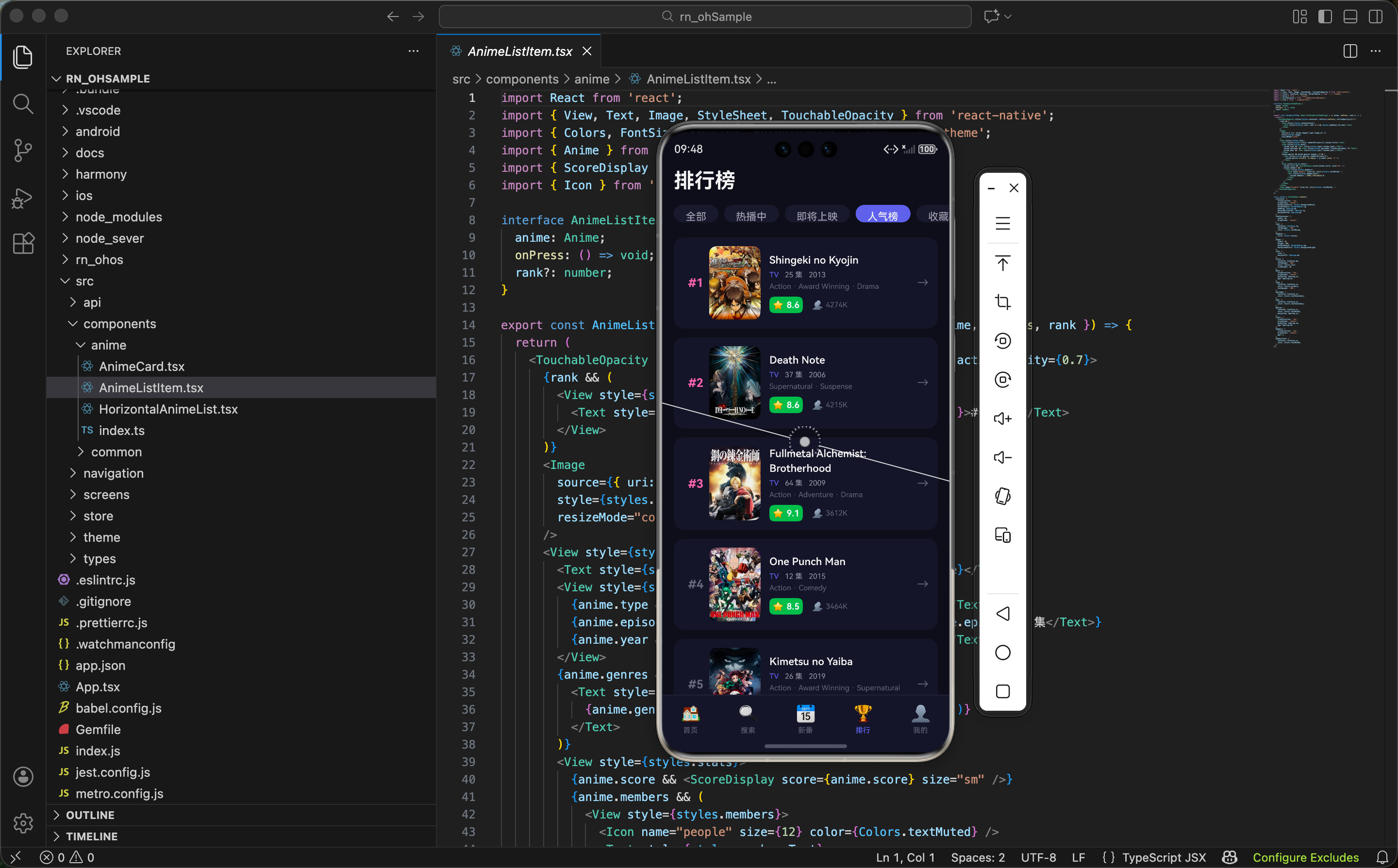1398x868 pixels.
Task: Expand the navigation folder
Action: [x=113, y=473]
